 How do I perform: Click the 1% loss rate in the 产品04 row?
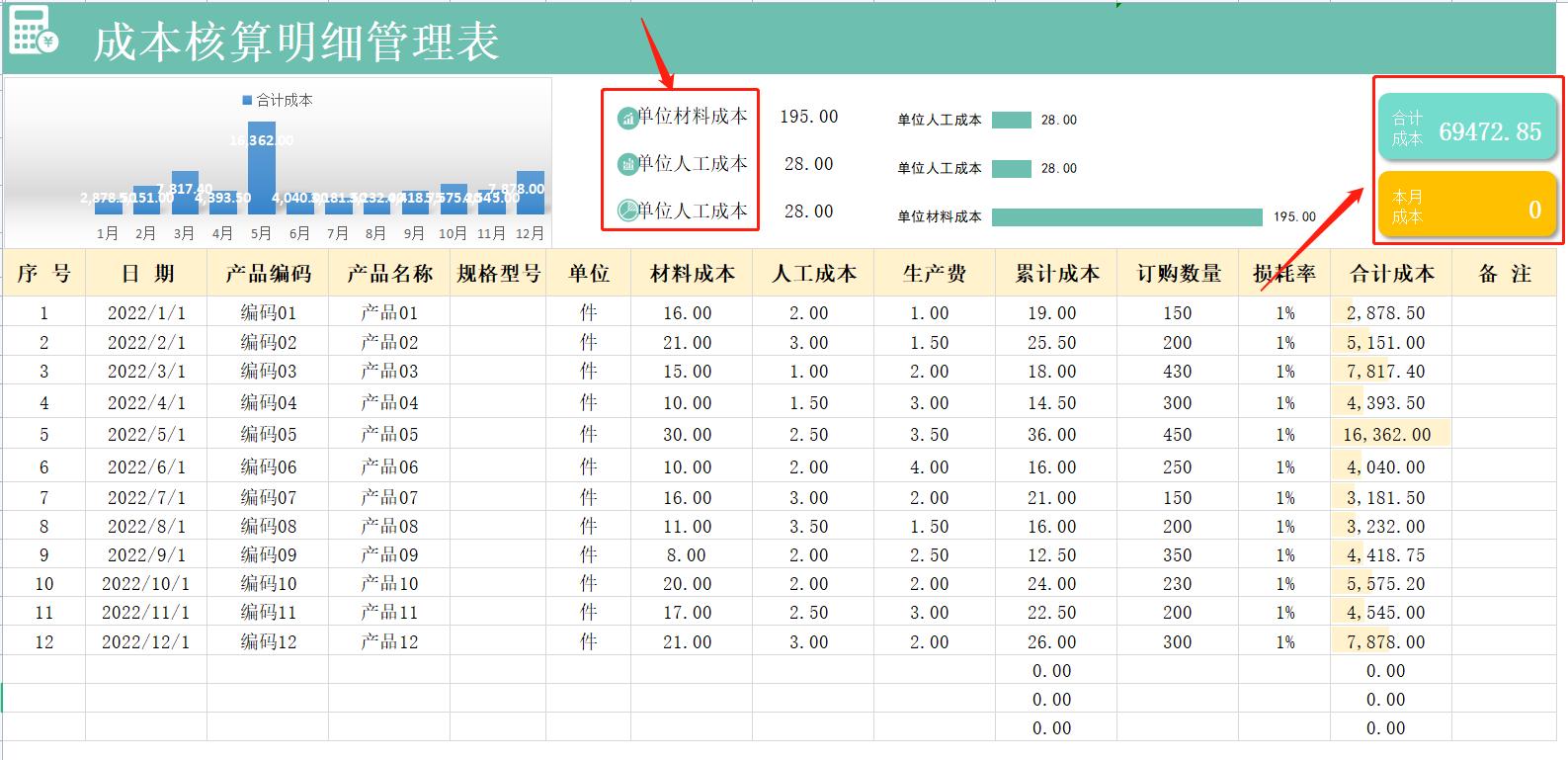tap(1284, 403)
